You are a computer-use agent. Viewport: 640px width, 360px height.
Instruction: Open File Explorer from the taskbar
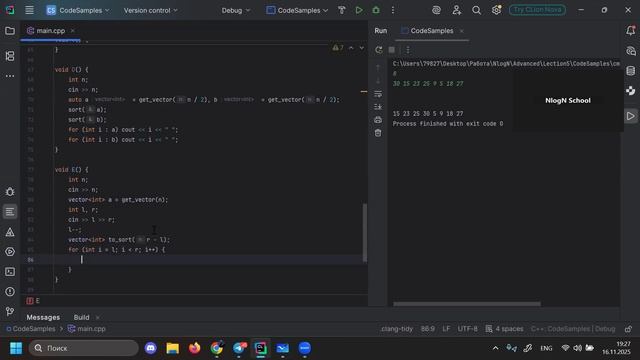click(173, 348)
